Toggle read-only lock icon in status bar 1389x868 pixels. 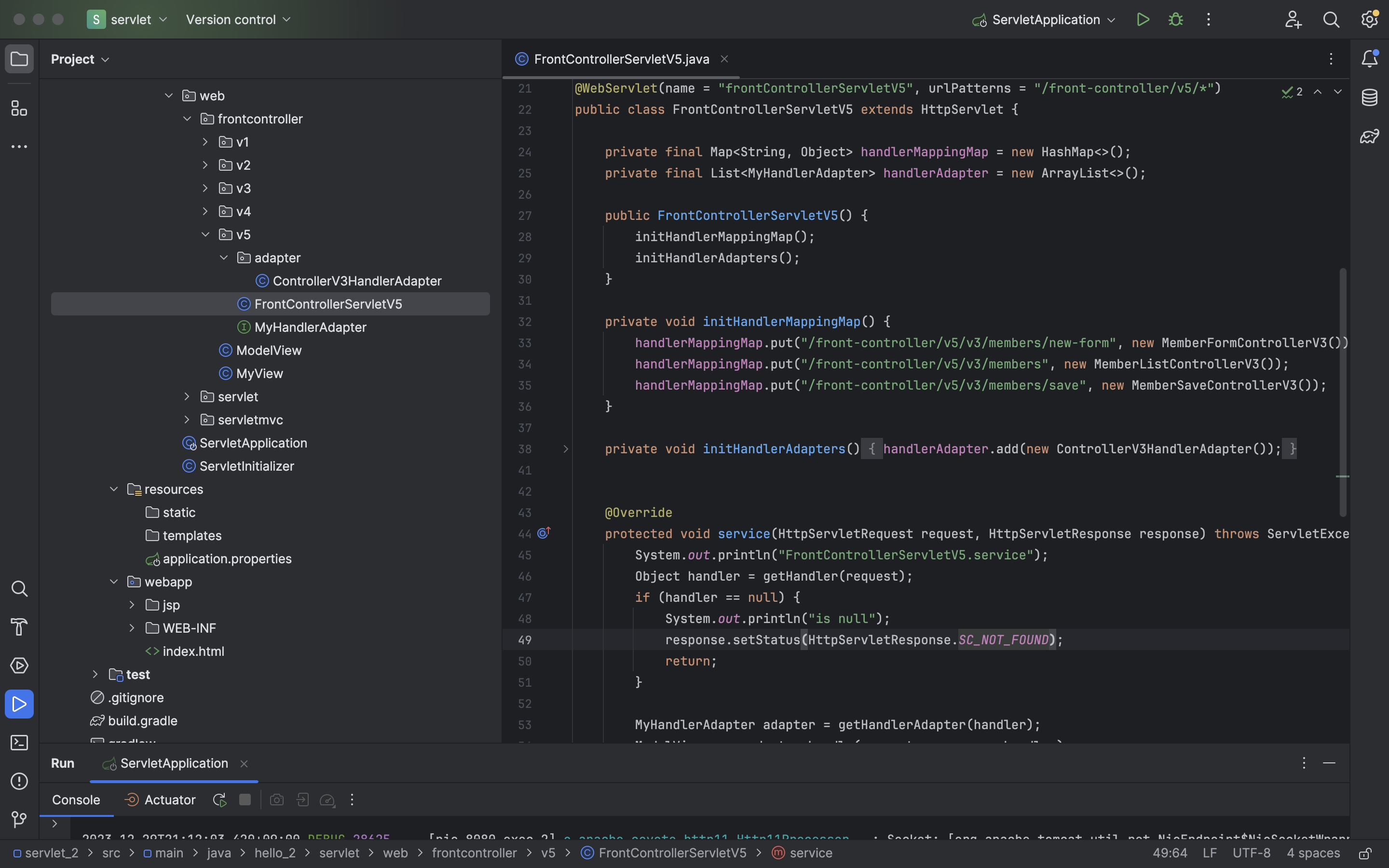click(x=1365, y=854)
